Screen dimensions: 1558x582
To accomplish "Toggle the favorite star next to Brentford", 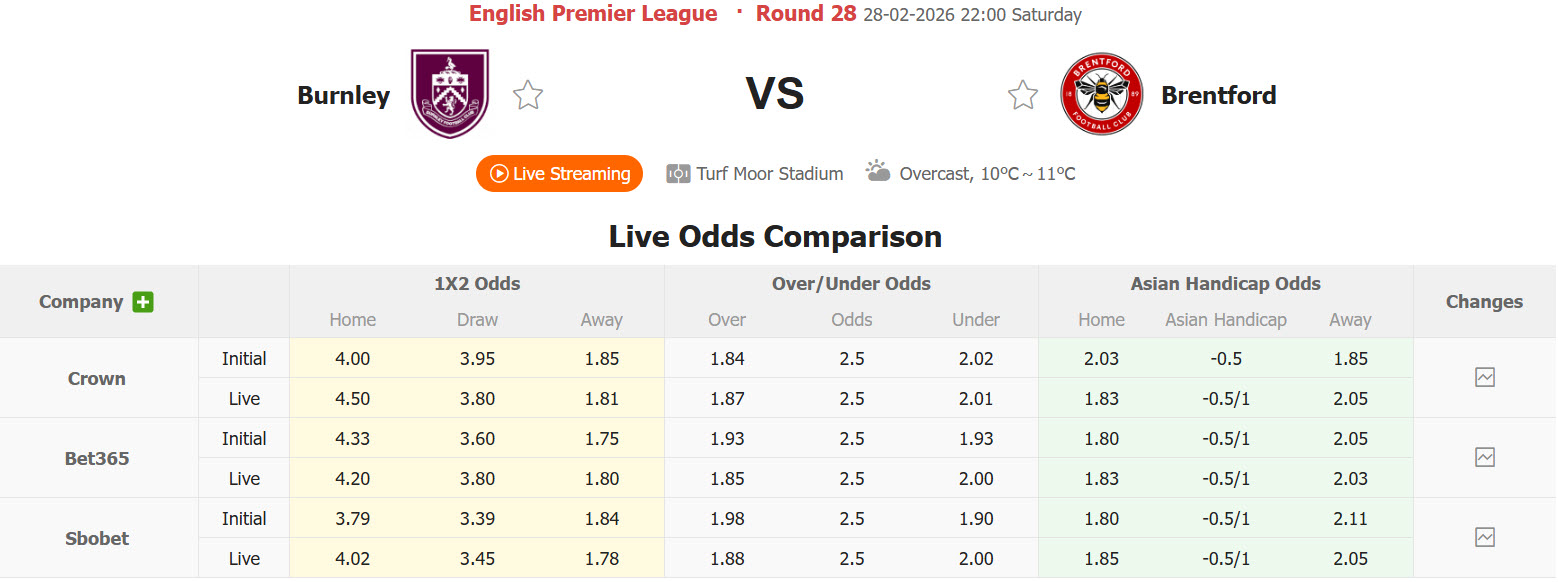I will pos(1023,94).
